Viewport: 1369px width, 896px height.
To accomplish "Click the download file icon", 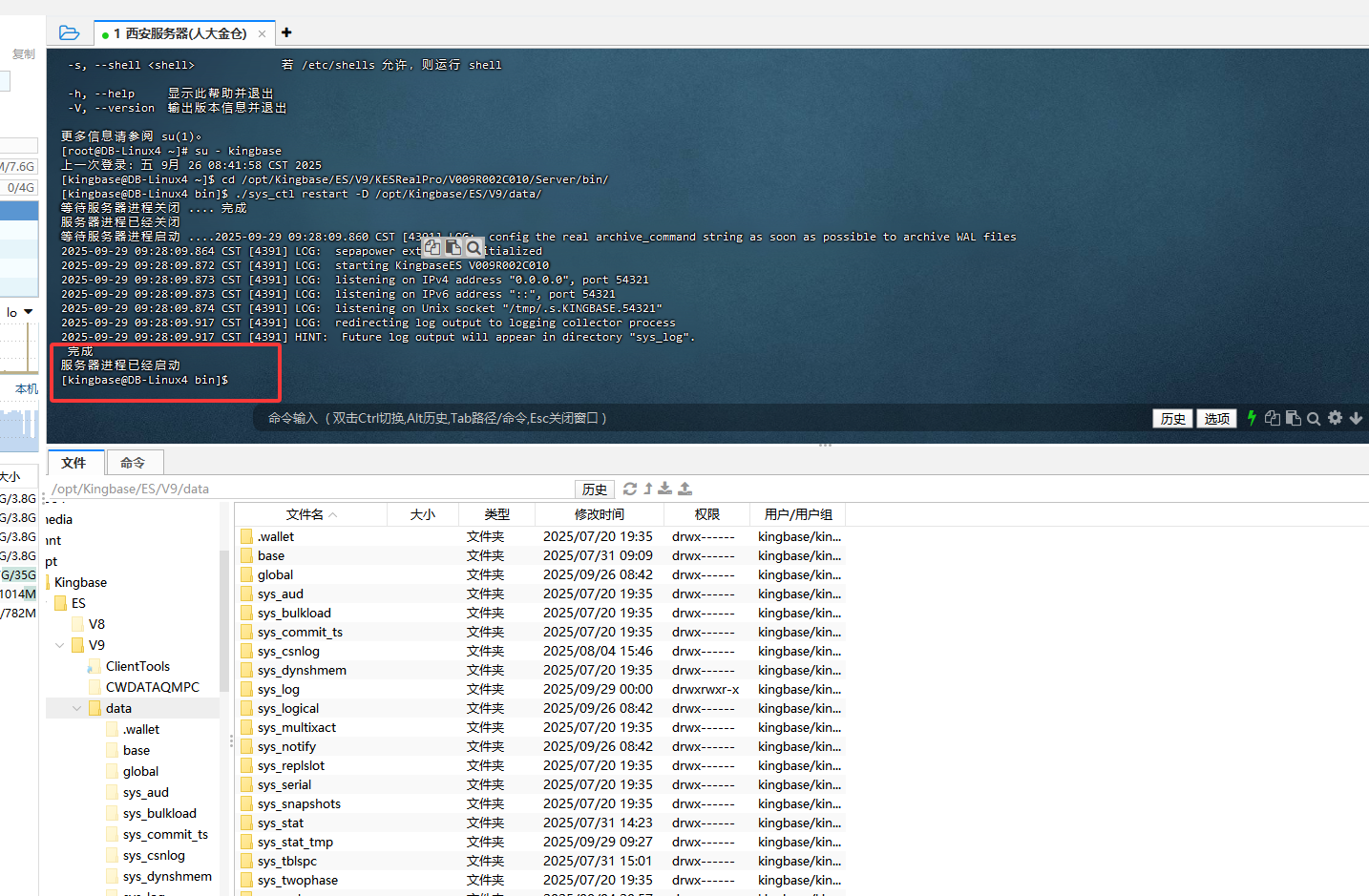I will click(x=665, y=489).
